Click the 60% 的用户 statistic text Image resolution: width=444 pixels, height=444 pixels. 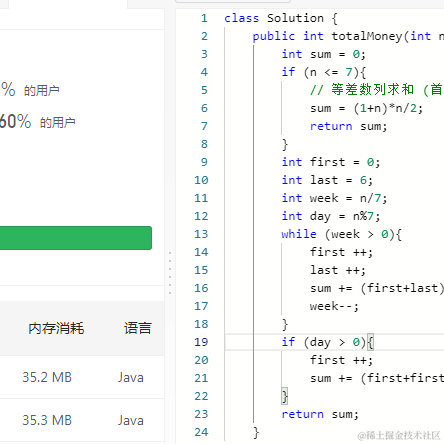pos(37,122)
